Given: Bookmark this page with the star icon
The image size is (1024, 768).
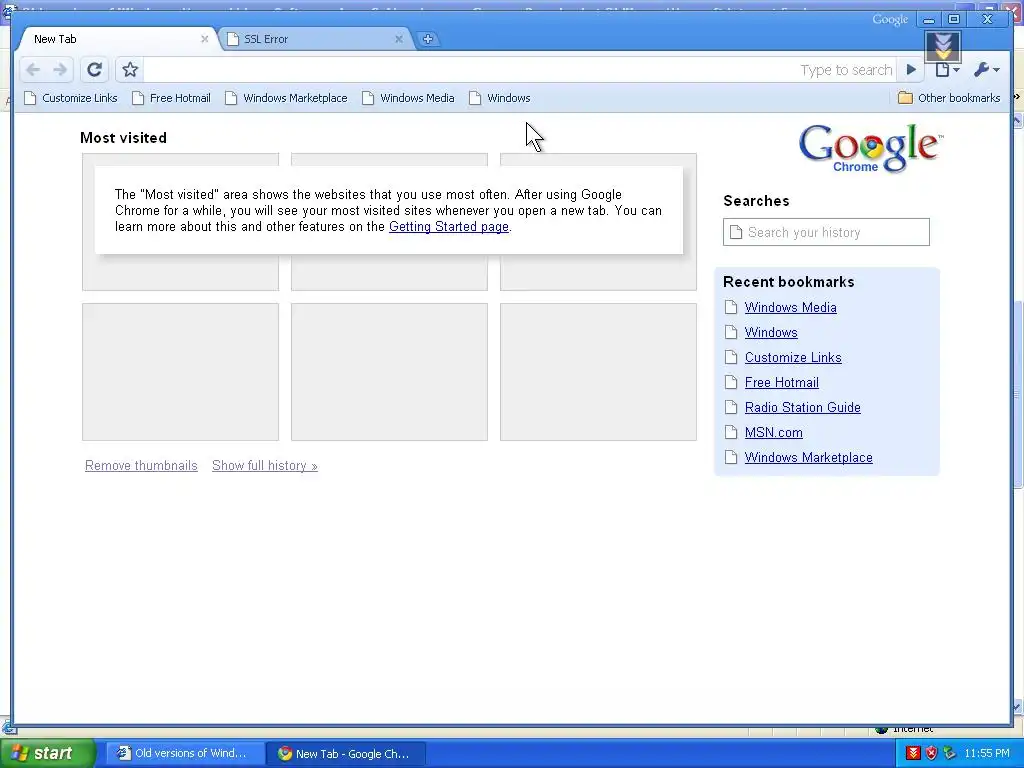Looking at the screenshot, I should click(130, 69).
